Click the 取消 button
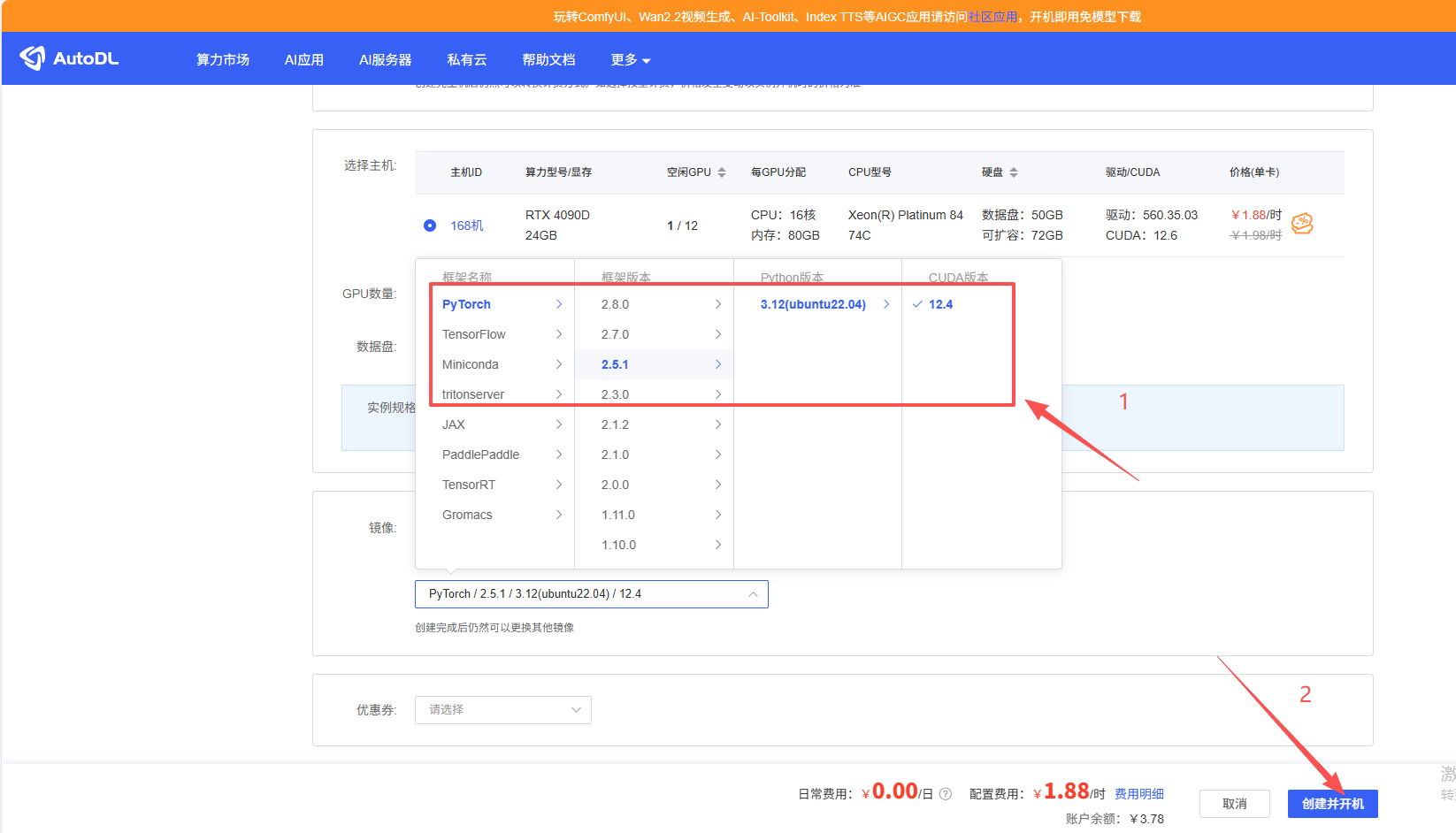 tap(1234, 804)
